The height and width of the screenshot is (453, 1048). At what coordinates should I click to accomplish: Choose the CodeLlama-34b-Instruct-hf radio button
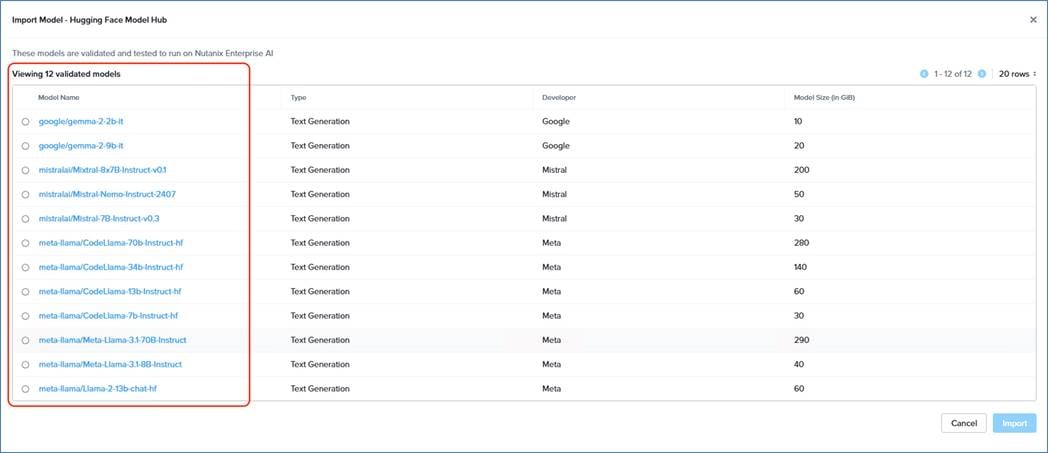tap(25, 267)
